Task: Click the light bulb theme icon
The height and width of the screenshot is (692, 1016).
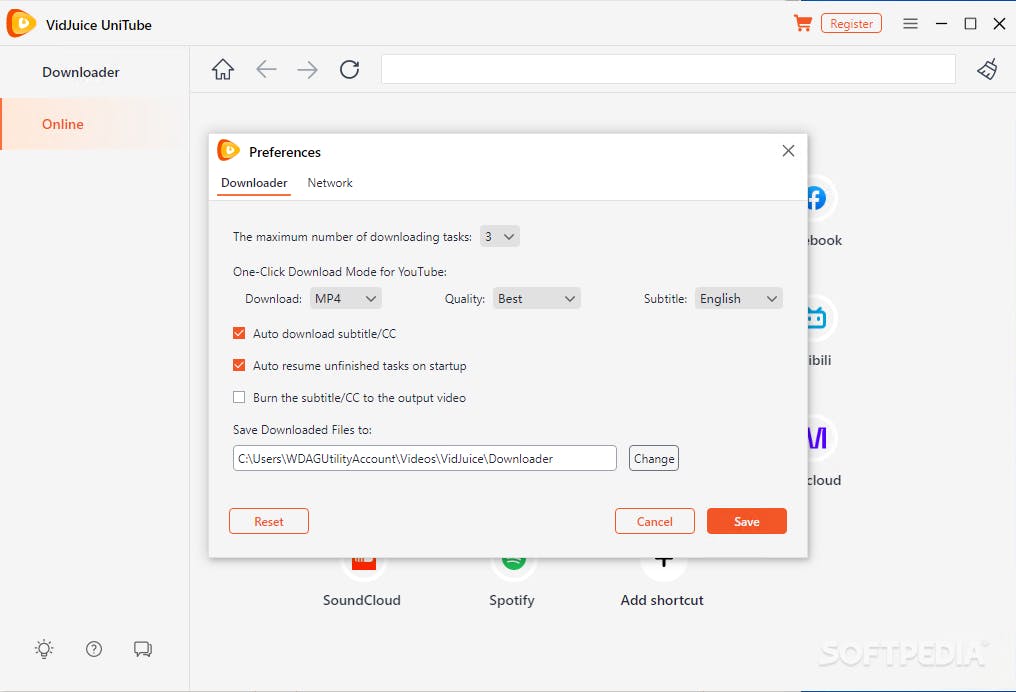Action: [x=44, y=649]
